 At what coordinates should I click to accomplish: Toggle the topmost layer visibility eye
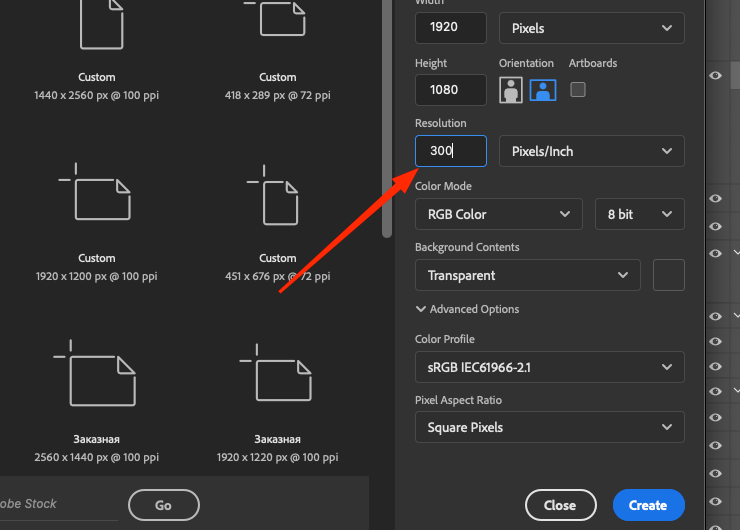tap(715, 76)
